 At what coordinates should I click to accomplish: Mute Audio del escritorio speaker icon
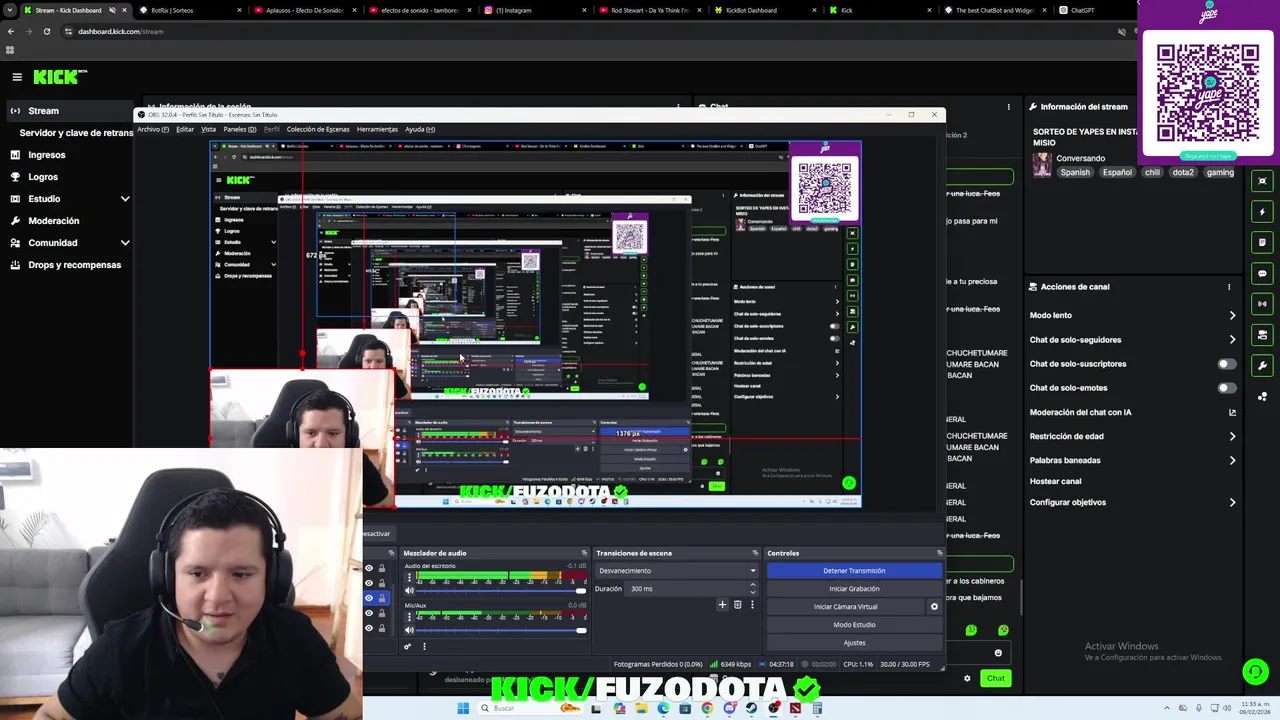tap(409, 591)
